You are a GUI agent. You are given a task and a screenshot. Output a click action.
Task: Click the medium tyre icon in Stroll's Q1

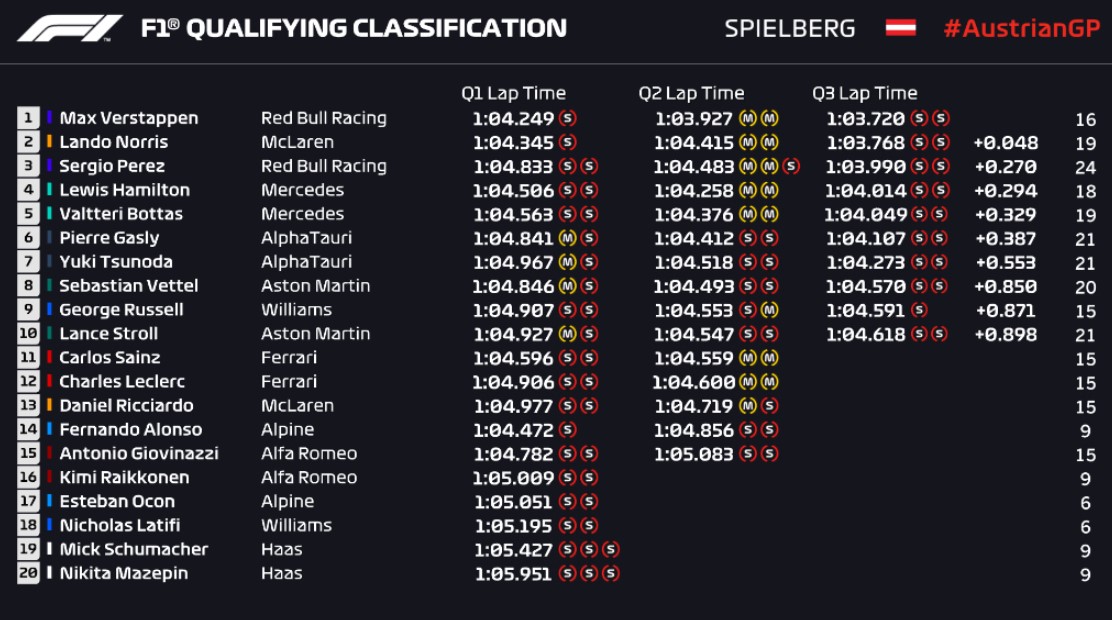(x=567, y=334)
